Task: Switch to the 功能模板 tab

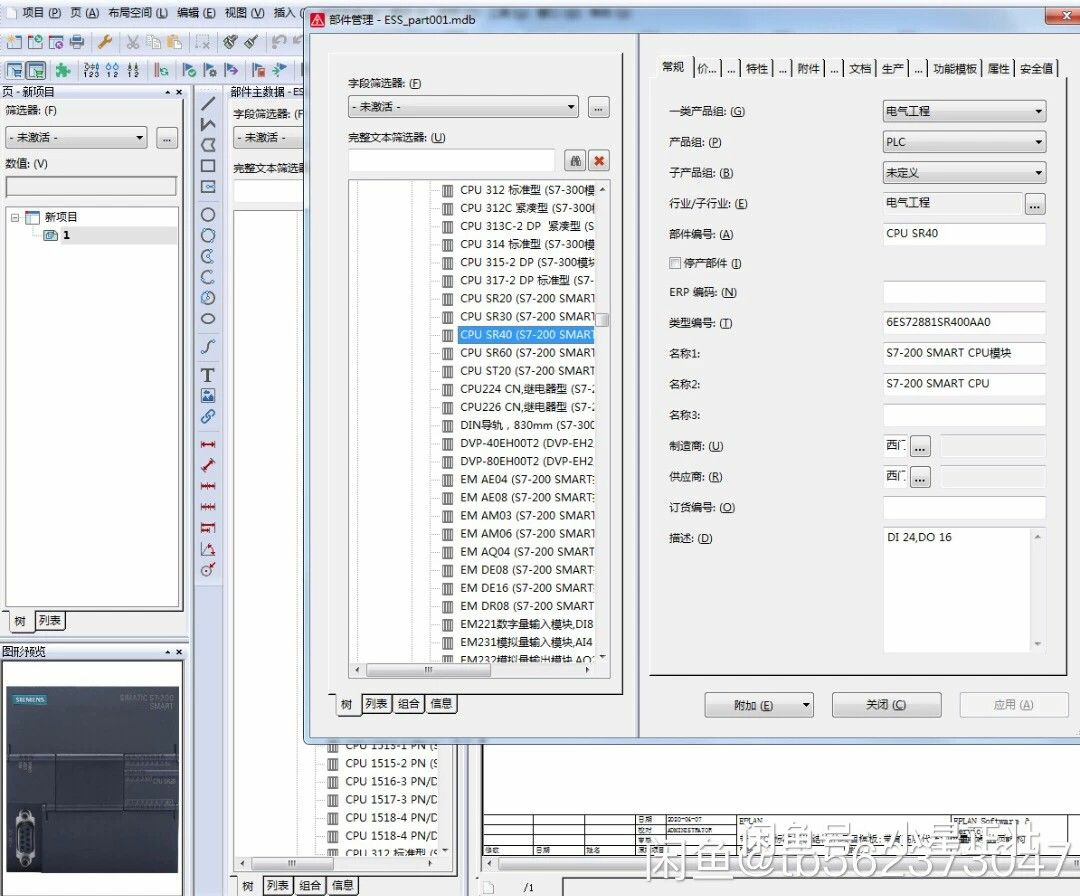Action: 955,68
